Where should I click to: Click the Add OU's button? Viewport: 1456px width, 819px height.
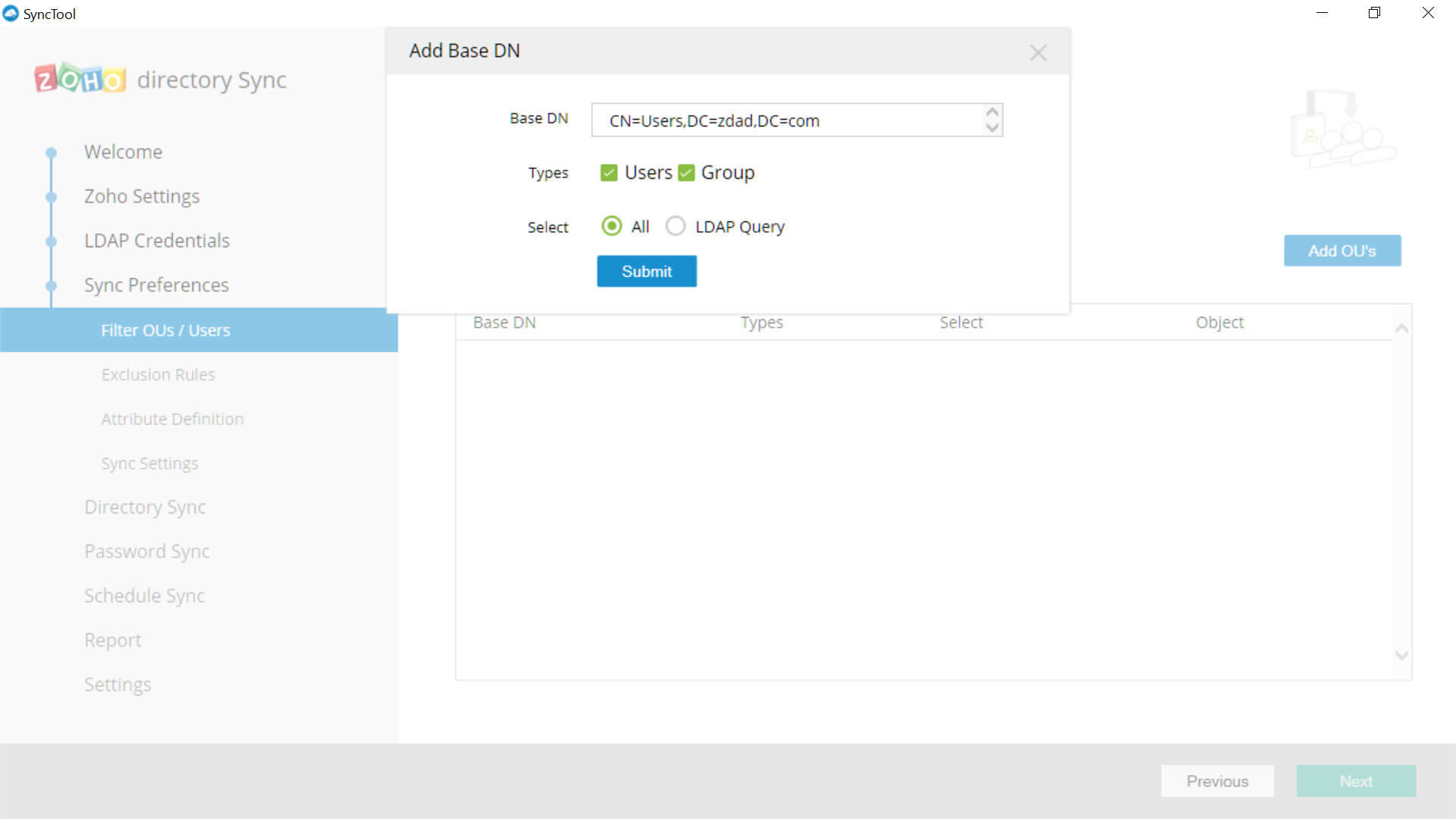[x=1341, y=251]
